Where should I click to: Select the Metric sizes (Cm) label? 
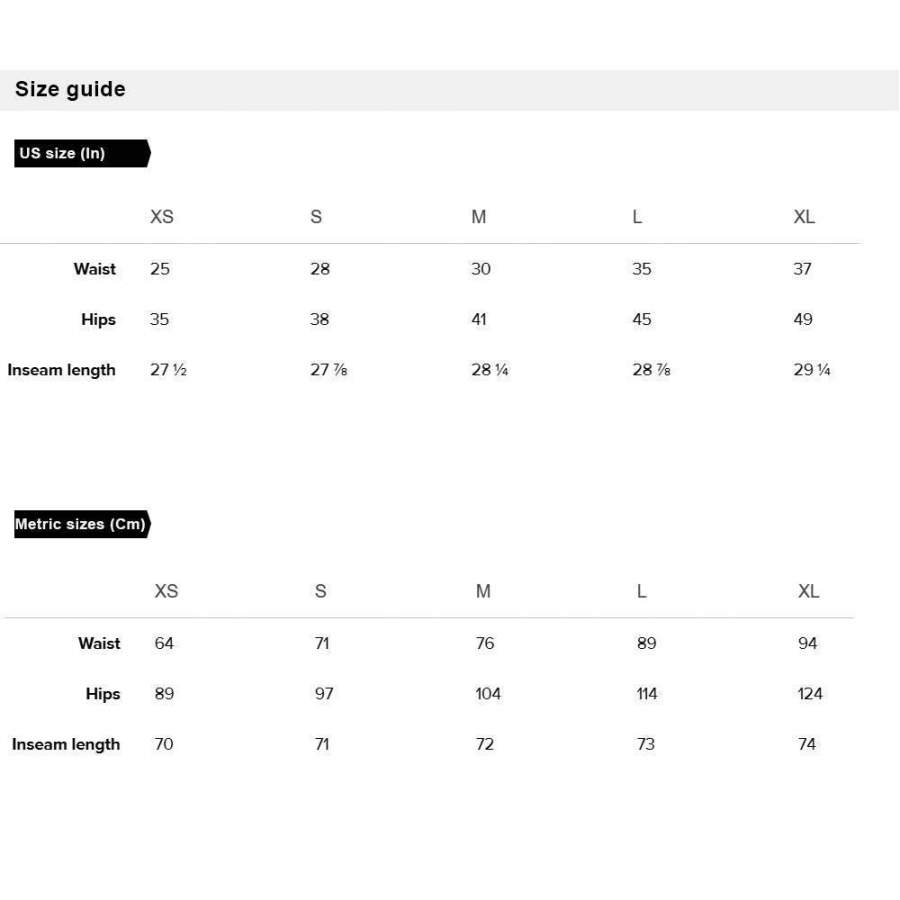click(x=82, y=524)
